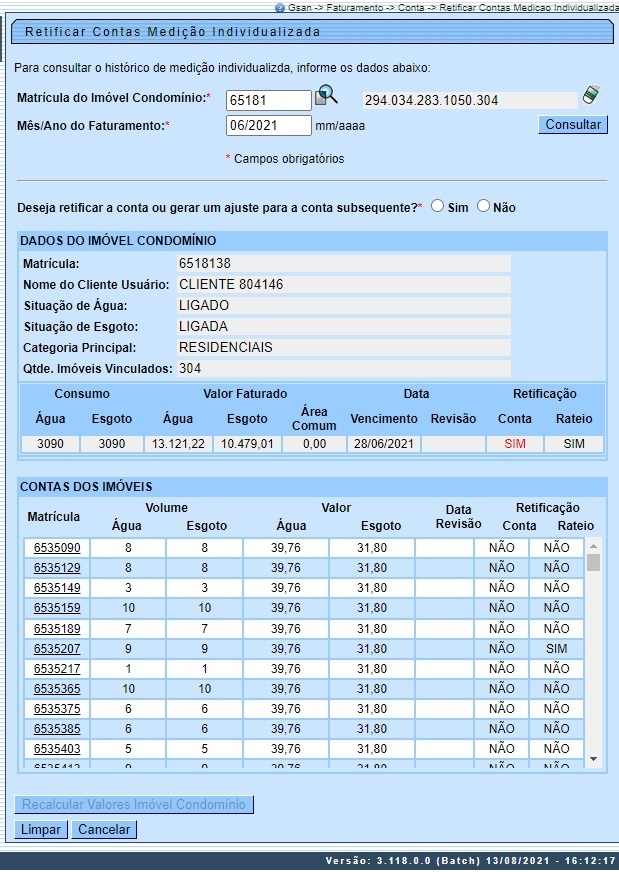Click the Matrícula do Imóvel Condomínio input
Screen dimensions: 619x872
click(x=269, y=100)
